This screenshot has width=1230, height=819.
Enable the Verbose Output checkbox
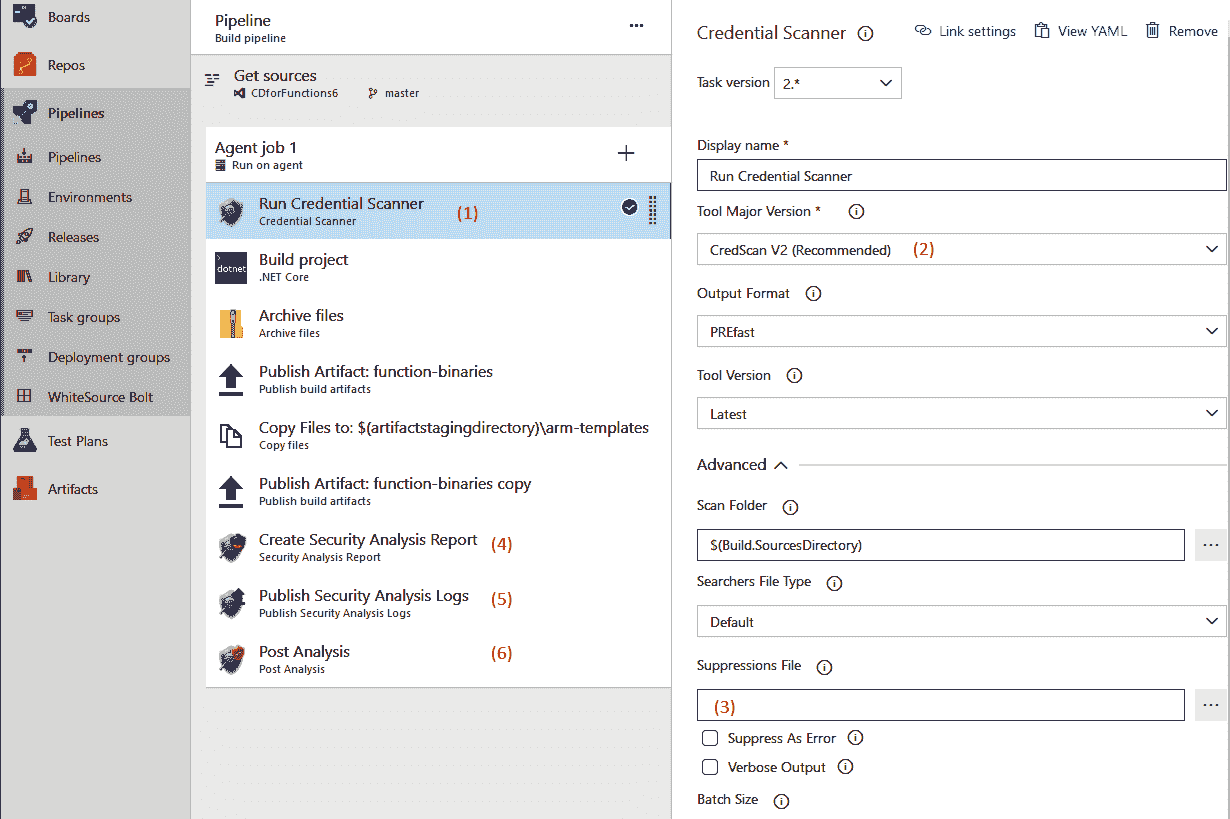tap(710, 767)
